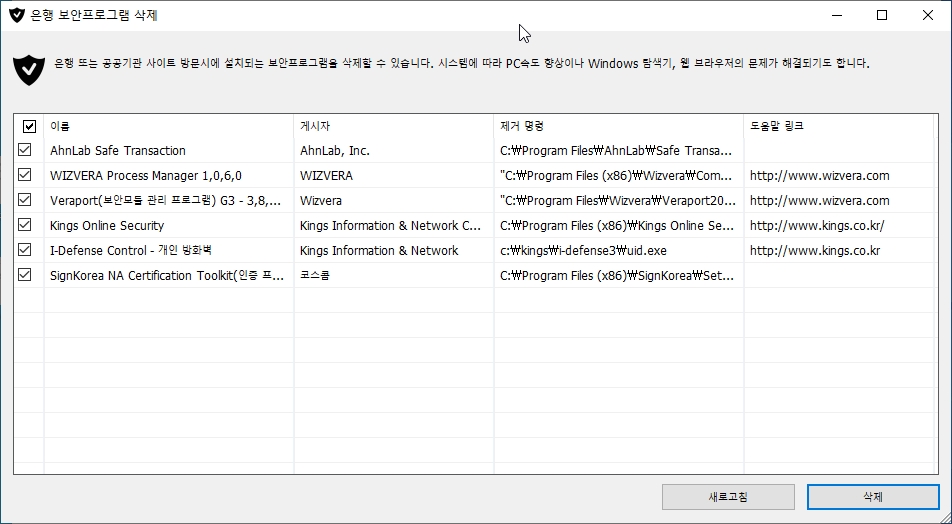This screenshot has width=952, height=524.
Task: Click publisher cell AhnLab, Inc.
Action: pyautogui.click(x=335, y=151)
